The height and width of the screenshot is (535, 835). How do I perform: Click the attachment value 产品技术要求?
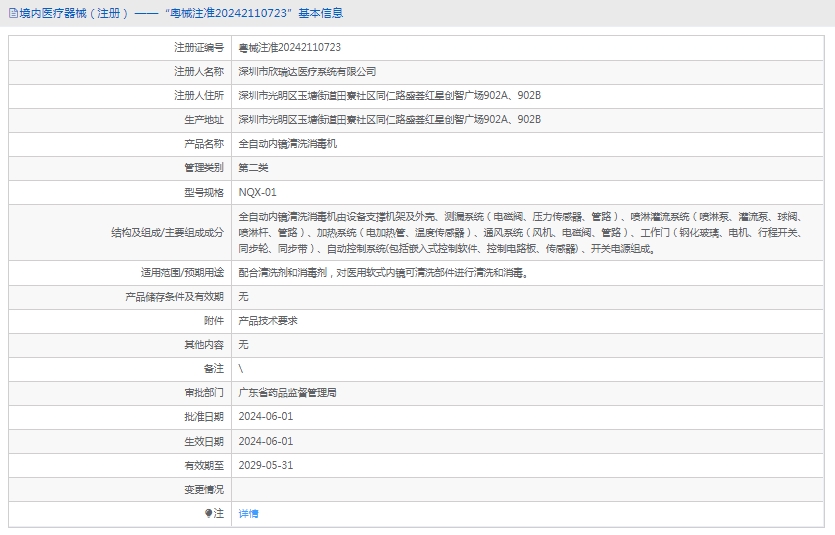[x=267, y=321]
